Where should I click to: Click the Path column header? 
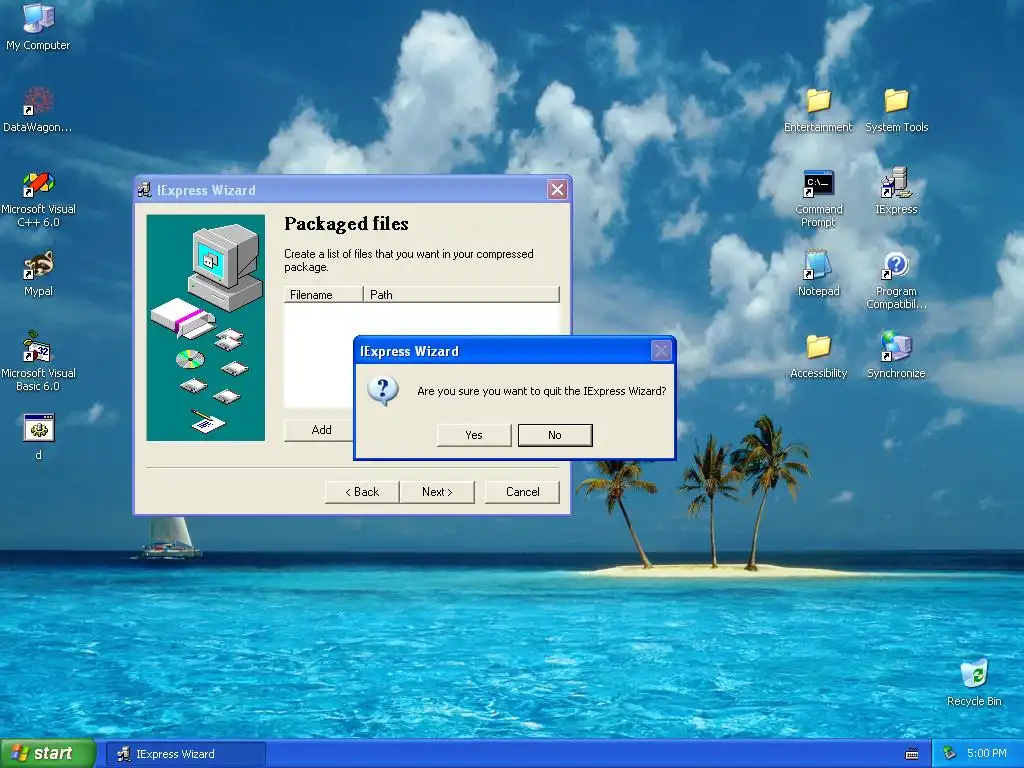point(461,295)
